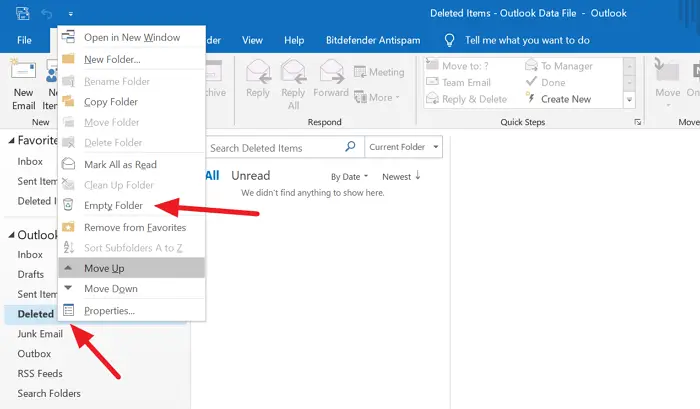Click the search magnifier icon
The width and height of the screenshot is (700, 409).
point(350,147)
